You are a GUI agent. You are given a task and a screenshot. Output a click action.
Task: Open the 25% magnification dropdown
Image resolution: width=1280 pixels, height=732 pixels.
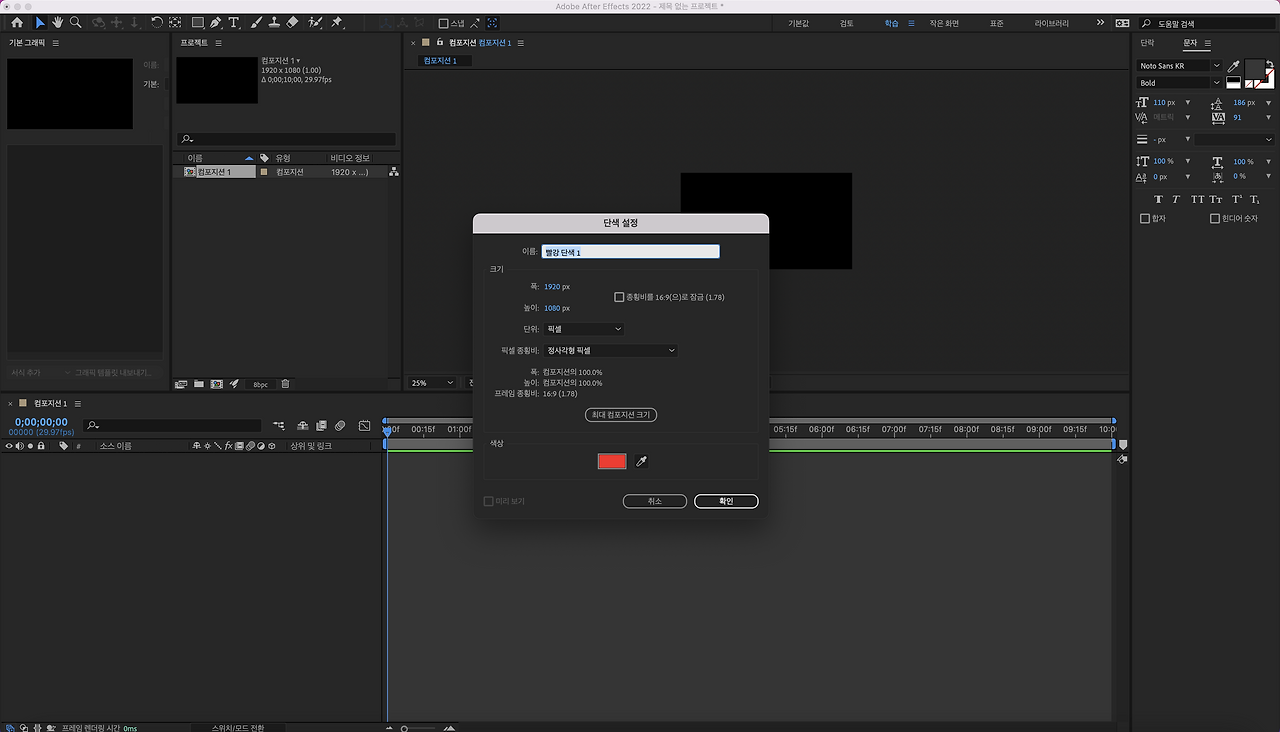click(x=432, y=383)
